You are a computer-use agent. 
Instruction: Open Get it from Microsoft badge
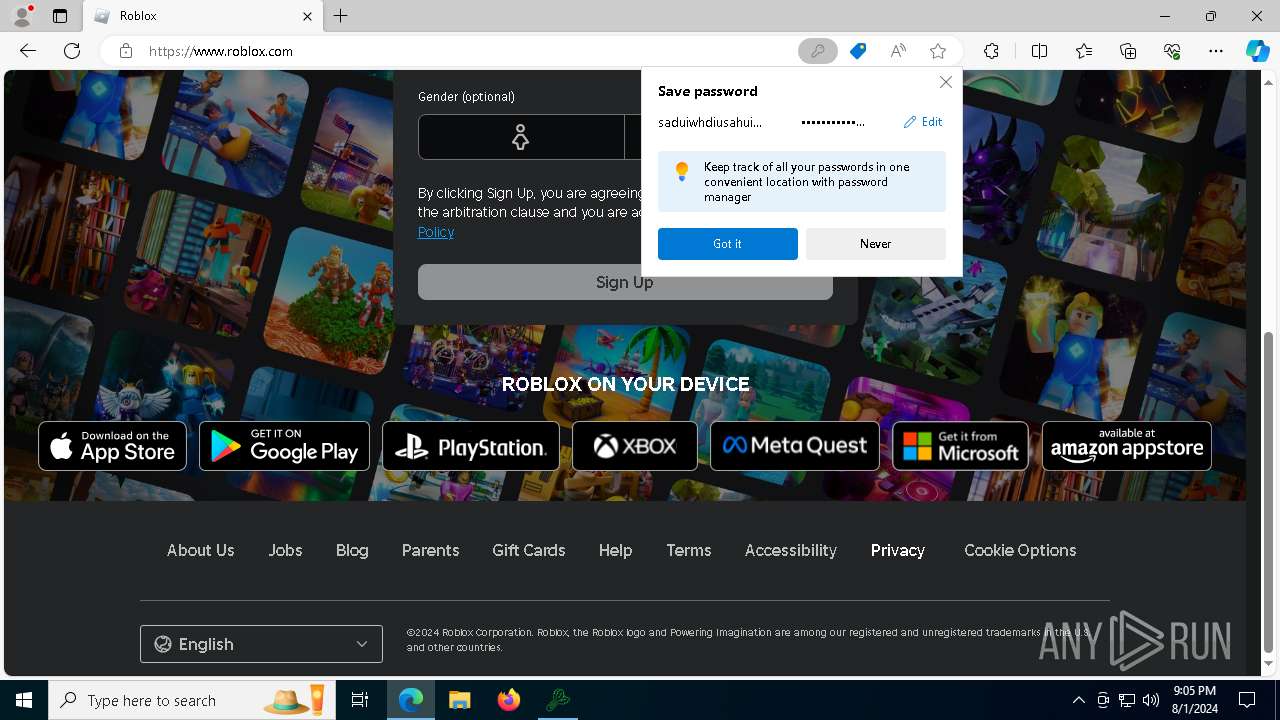(960, 446)
